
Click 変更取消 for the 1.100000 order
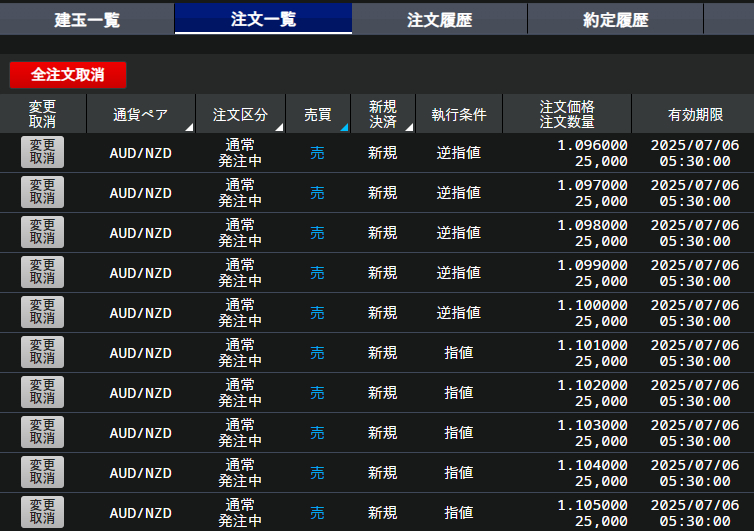point(42,312)
